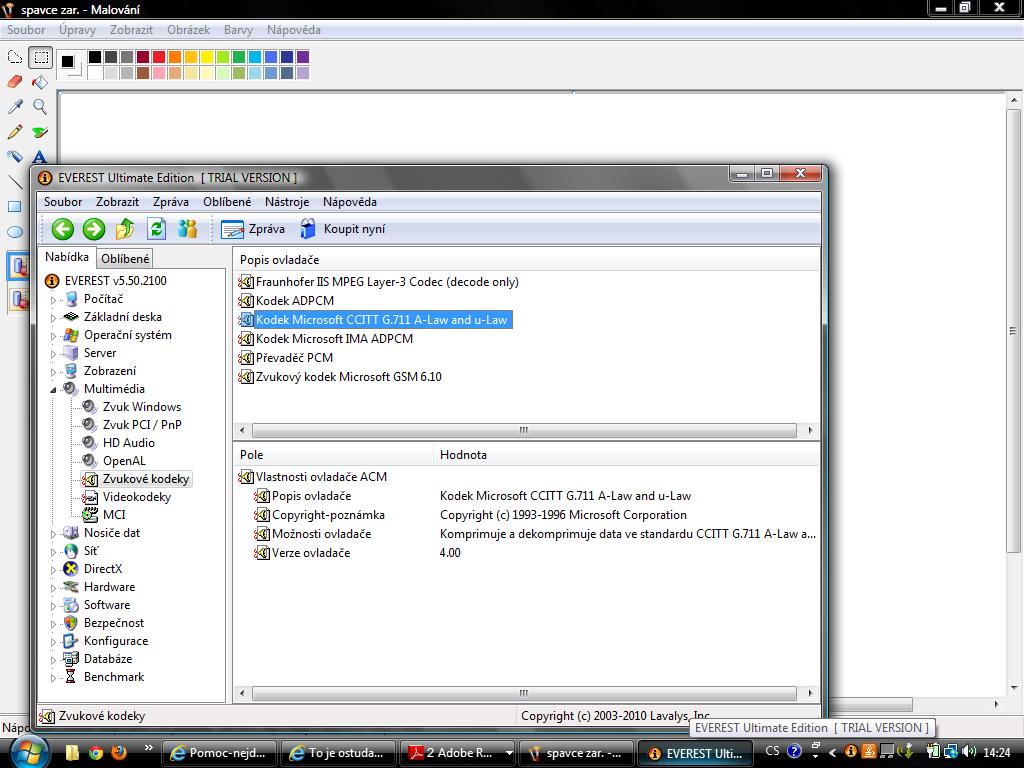Open the Zpráva report wizard toolbar button
The image size is (1024, 768).
coord(253,229)
